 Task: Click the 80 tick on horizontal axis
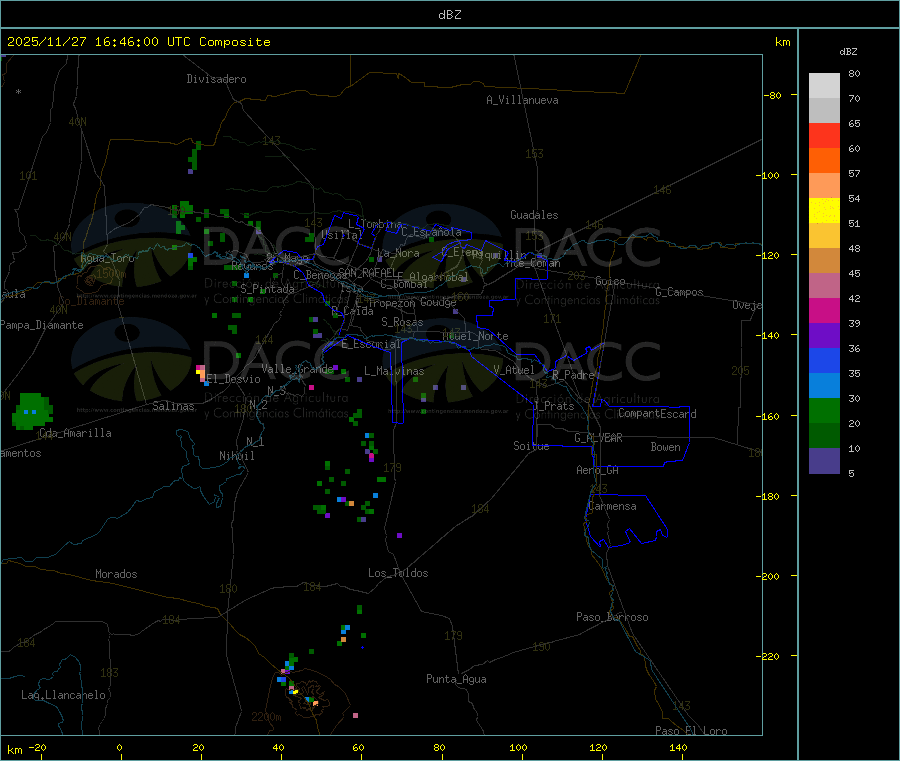[x=439, y=747]
